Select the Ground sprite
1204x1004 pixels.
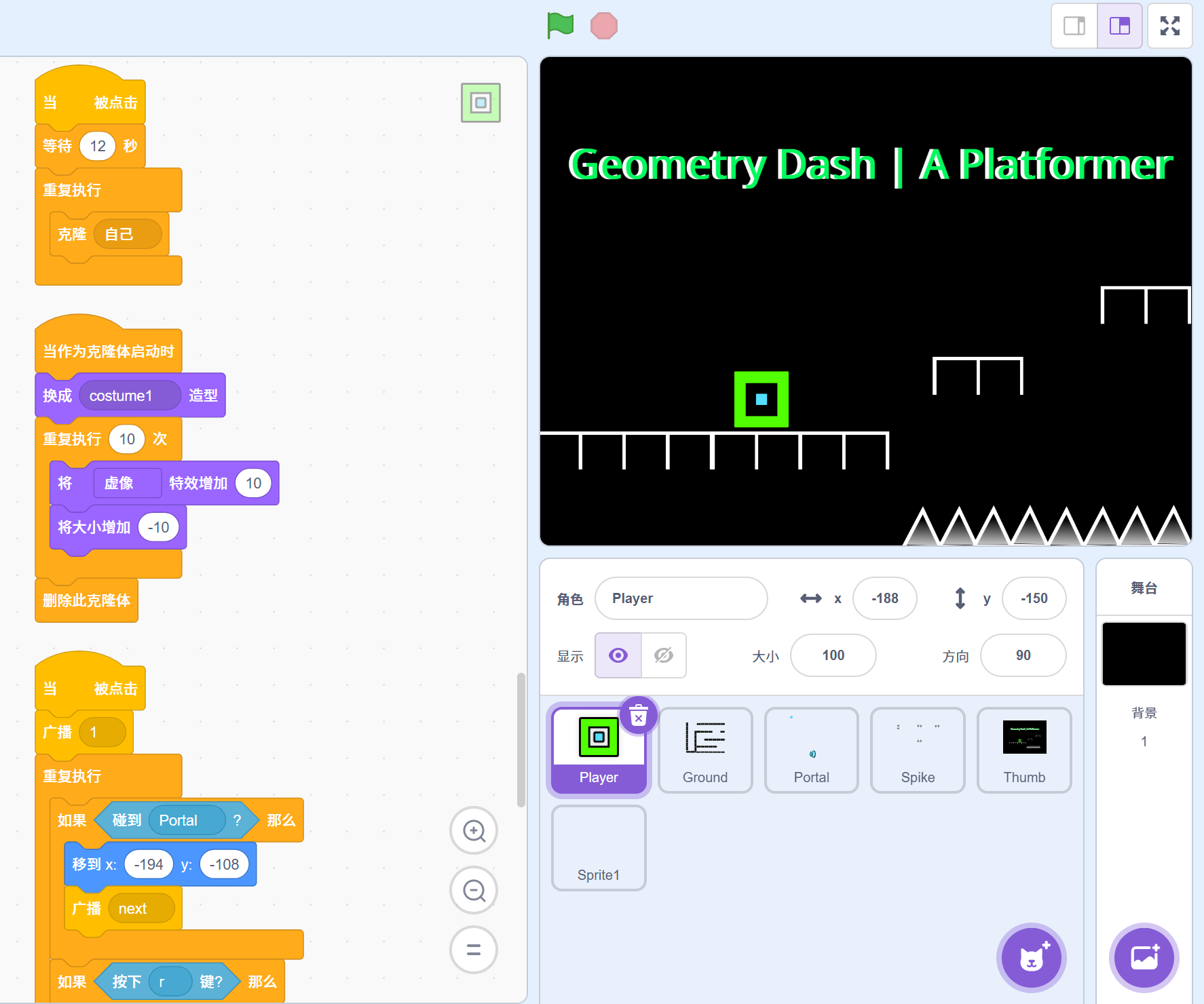tap(704, 750)
